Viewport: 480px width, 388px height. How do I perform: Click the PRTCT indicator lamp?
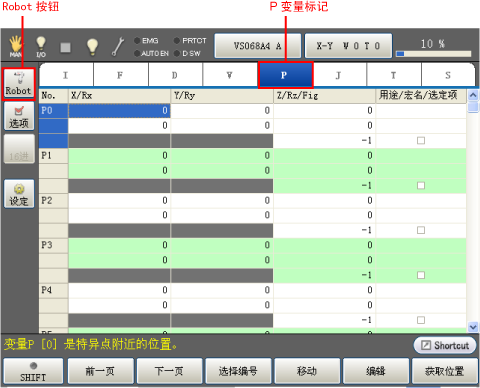177,41
